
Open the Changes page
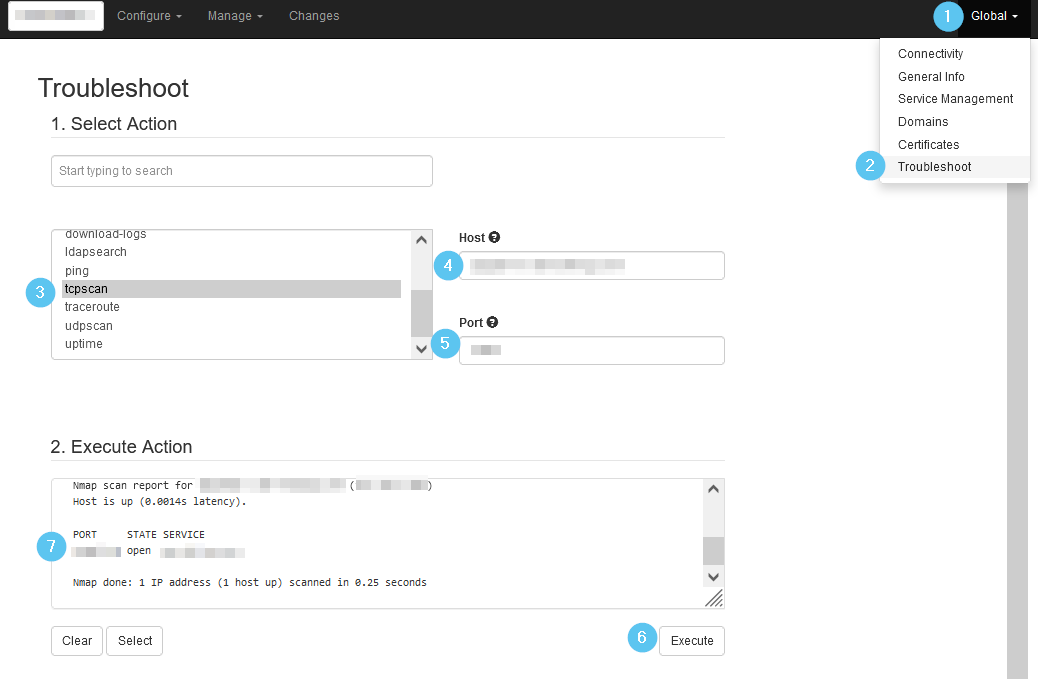314,16
